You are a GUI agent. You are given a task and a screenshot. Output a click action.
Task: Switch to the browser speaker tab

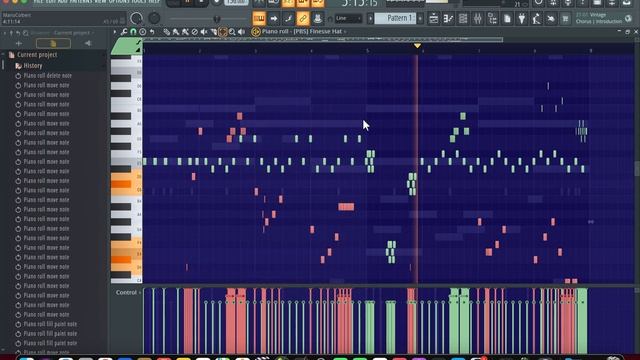(x=88, y=43)
